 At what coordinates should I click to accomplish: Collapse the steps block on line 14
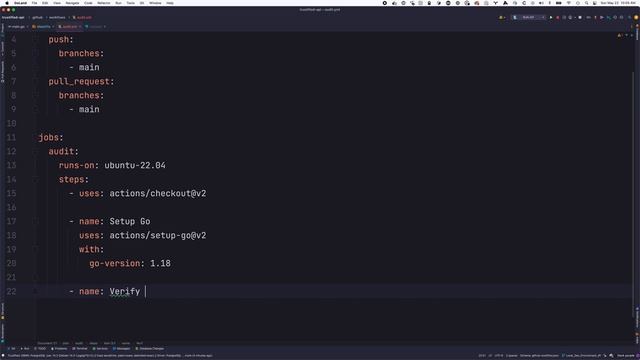36,180
